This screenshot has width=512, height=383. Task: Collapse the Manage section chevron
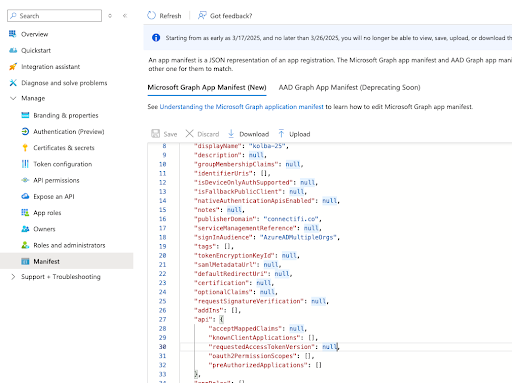pyautogui.click(x=13, y=98)
